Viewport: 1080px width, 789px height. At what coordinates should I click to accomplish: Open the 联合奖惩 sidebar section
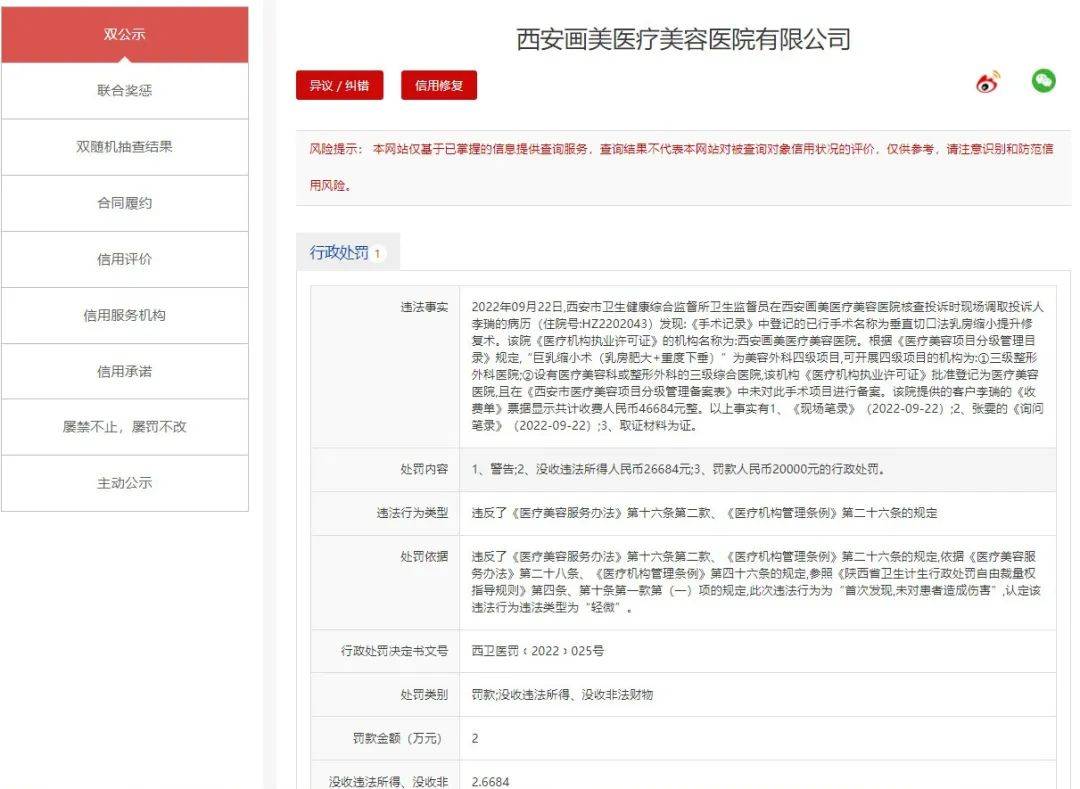tap(126, 90)
